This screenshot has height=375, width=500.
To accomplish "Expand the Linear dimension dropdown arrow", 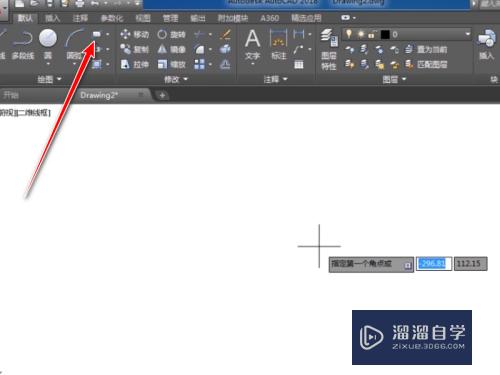I will pyautogui.click(x=310, y=34).
